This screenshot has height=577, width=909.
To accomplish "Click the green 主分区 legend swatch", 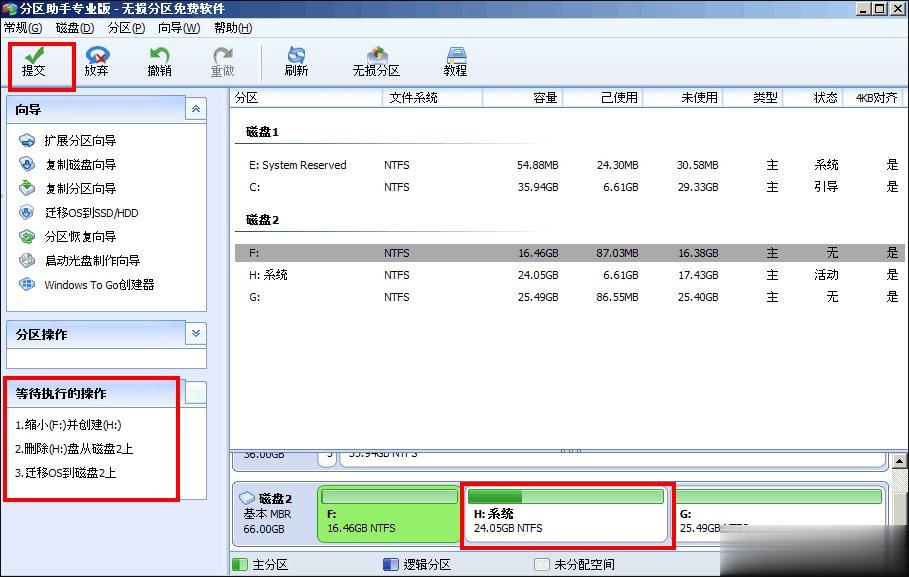I will pyautogui.click(x=239, y=565).
